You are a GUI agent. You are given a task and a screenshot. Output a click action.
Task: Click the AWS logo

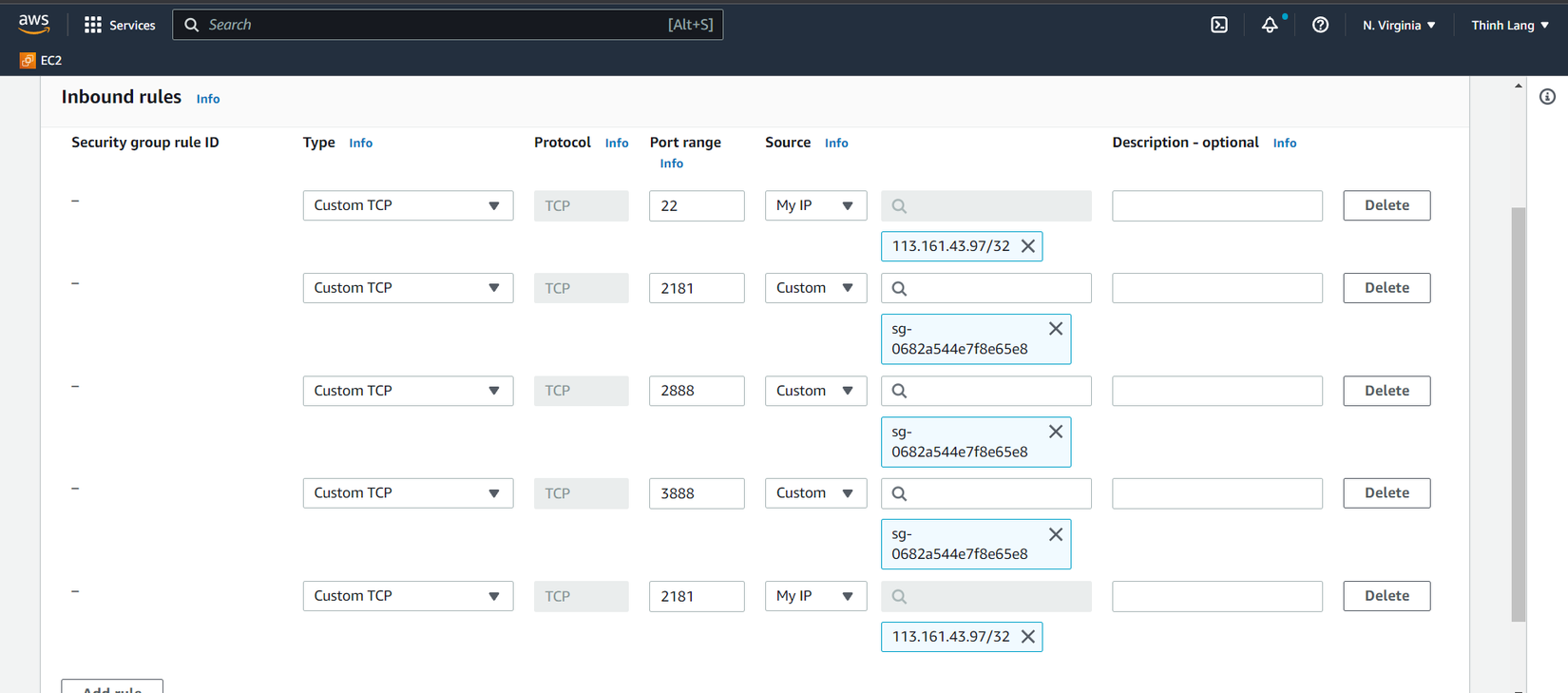33,24
